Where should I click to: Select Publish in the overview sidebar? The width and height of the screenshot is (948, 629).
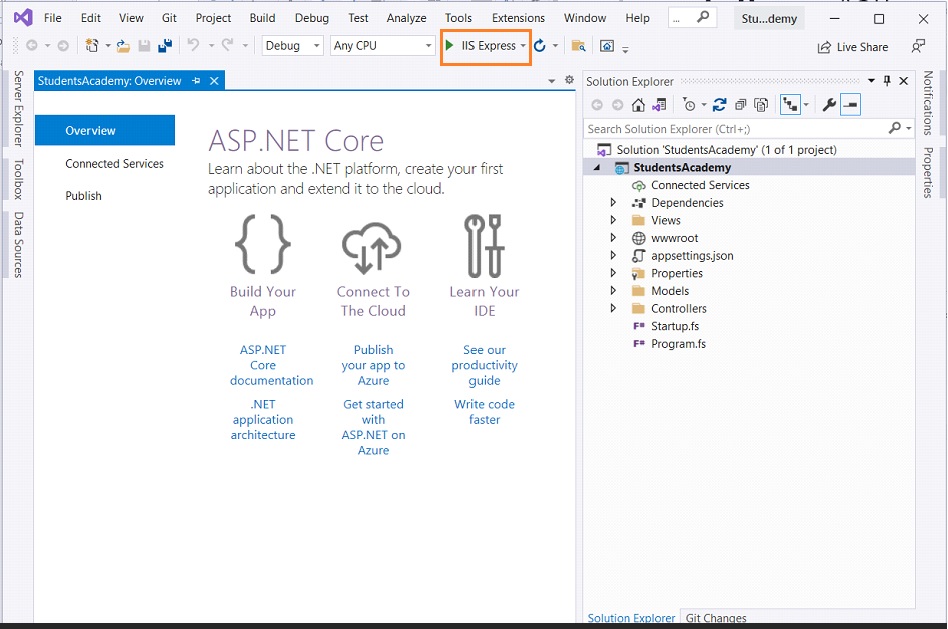(83, 196)
